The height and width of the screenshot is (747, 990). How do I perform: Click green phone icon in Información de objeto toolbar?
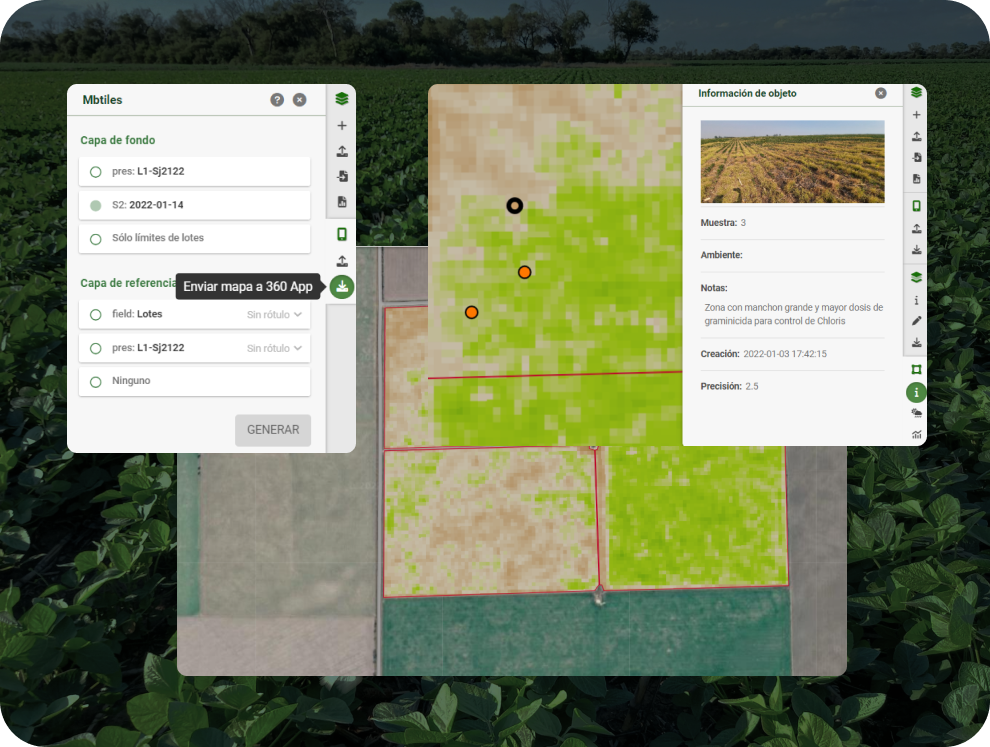pyautogui.click(x=916, y=206)
